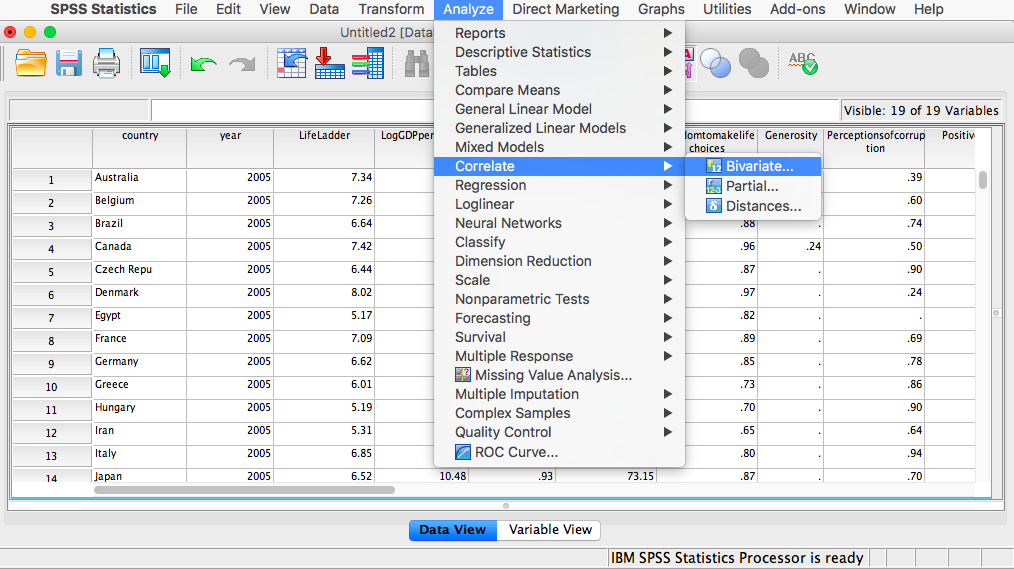This screenshot has height=569, width=1014.
Task: Open the Graphs menu
Action: click(661, 9)
